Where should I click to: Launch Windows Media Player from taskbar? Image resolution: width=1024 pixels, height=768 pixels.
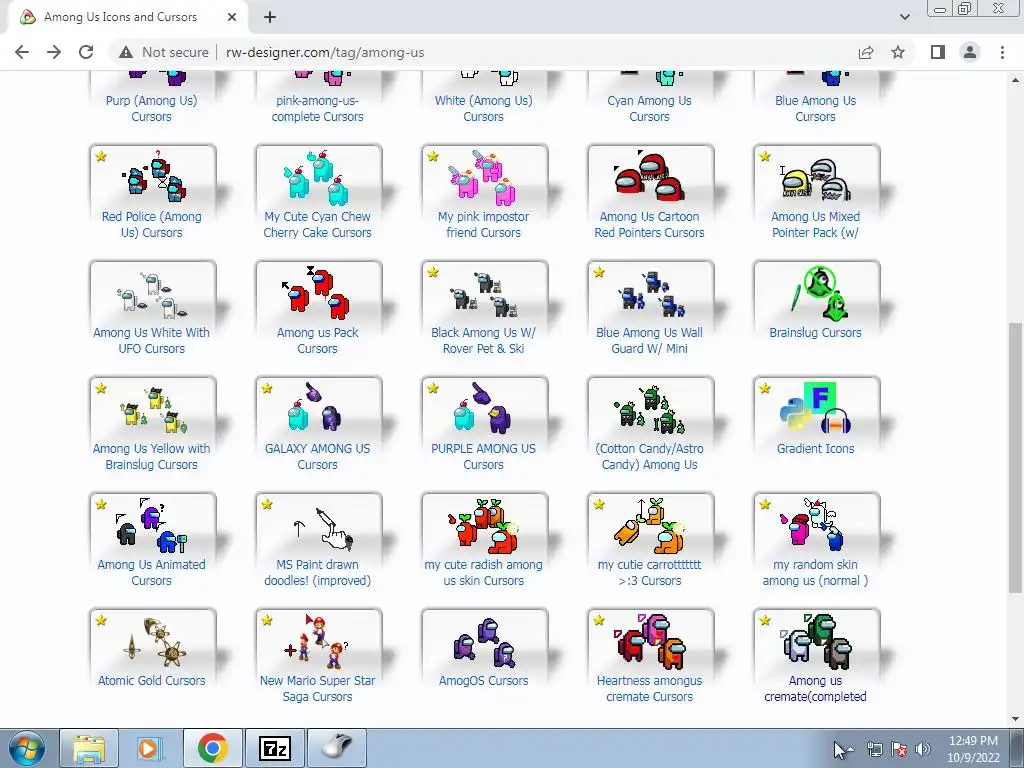pos(150,748)
